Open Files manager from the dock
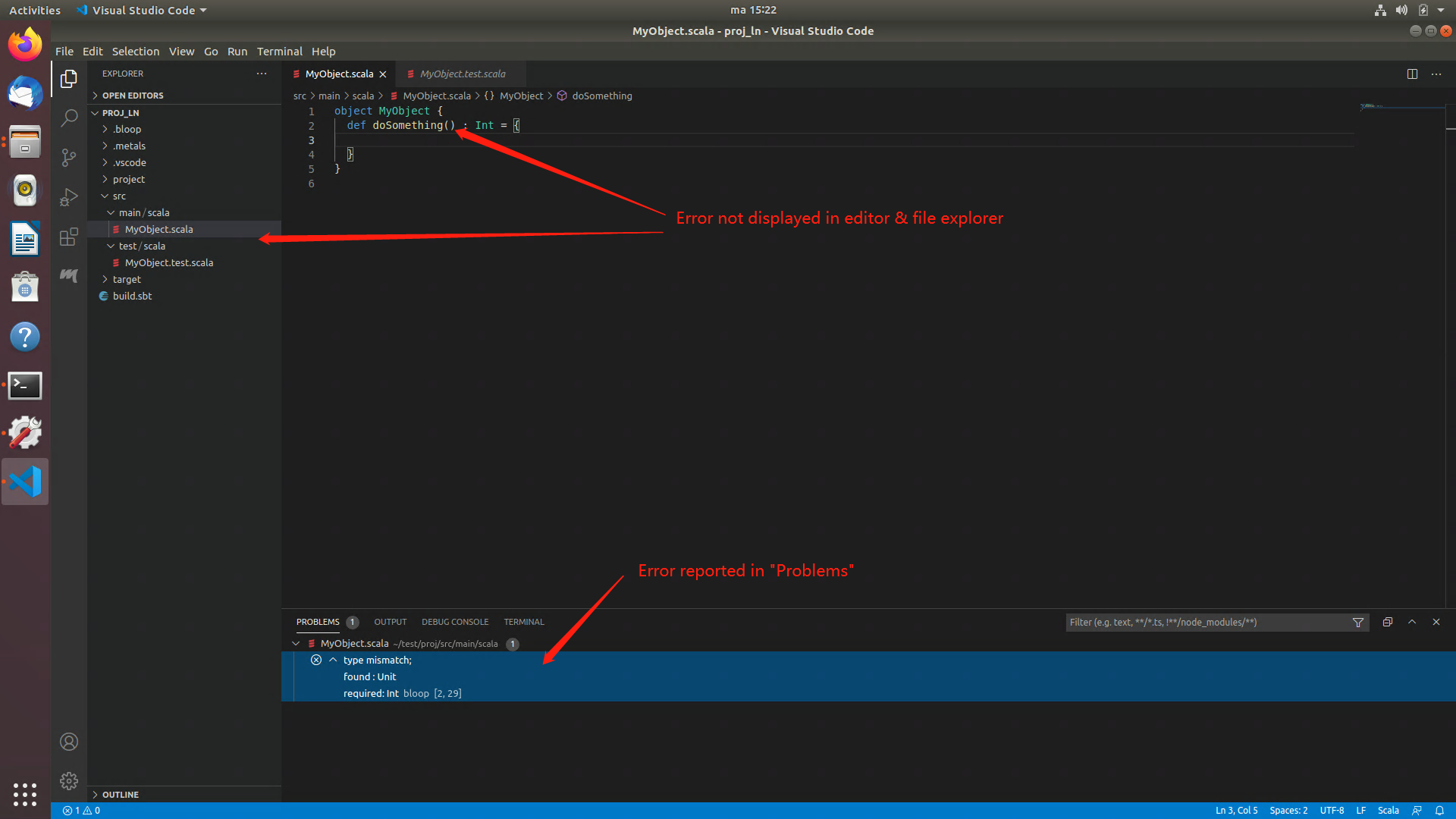Screen dimensions: 1456x819 click(x=25, y=142)
